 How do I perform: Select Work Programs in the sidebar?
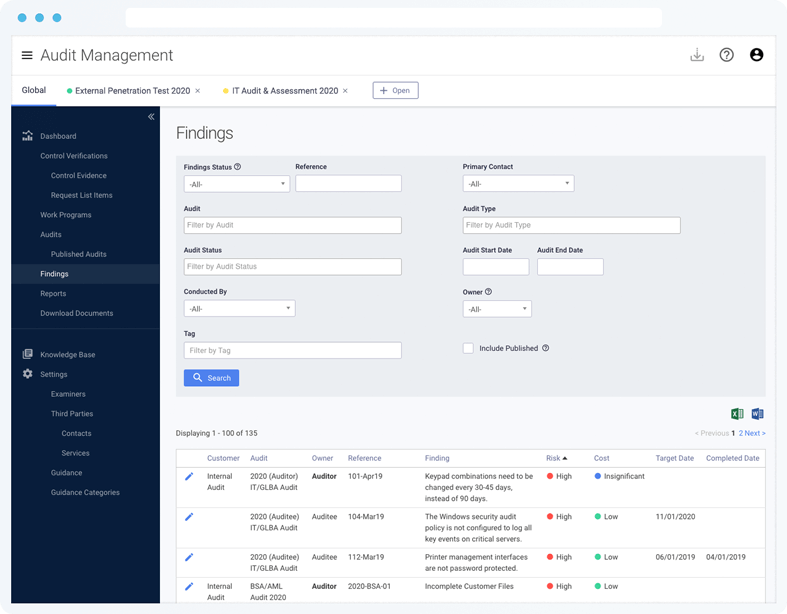(66, 215)
